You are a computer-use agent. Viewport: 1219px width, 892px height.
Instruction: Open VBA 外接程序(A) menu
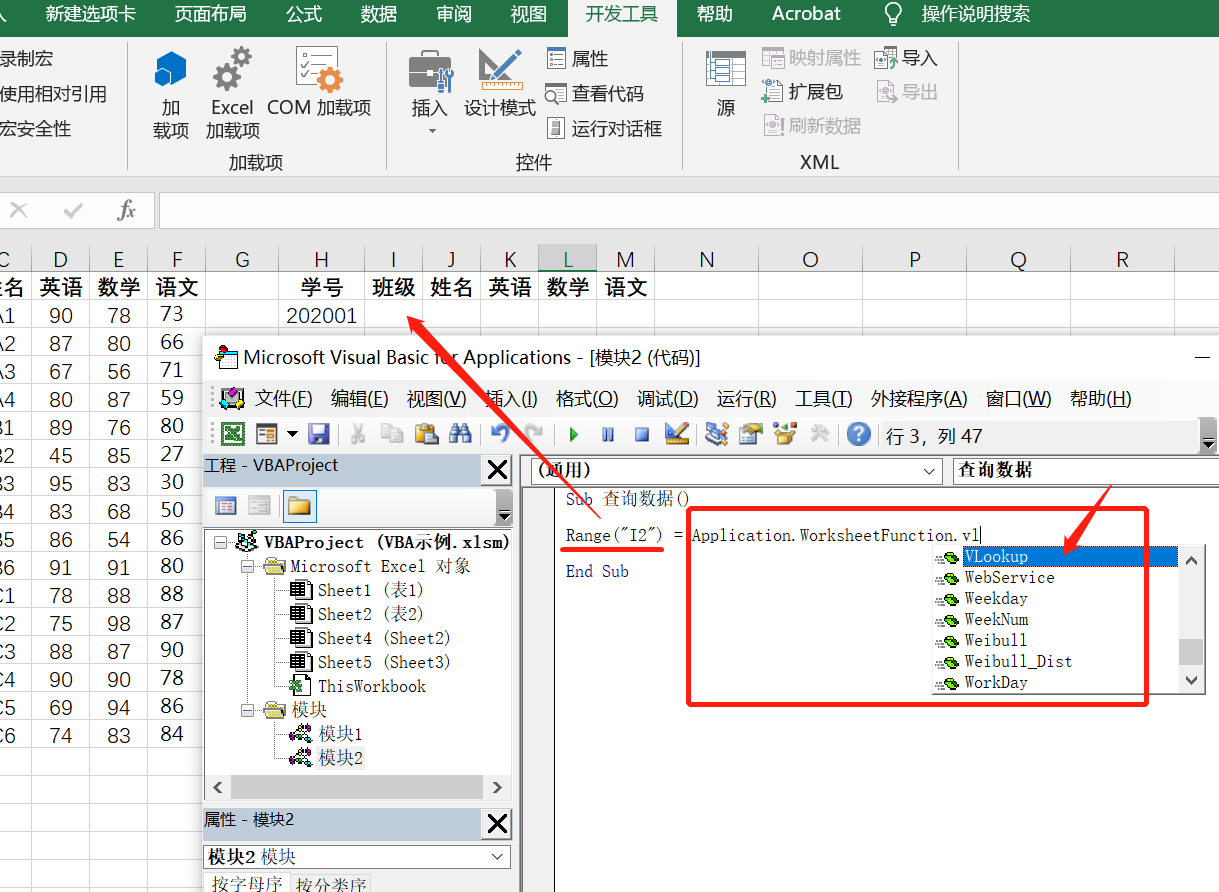pyautogui.click(x=918, y=399)
